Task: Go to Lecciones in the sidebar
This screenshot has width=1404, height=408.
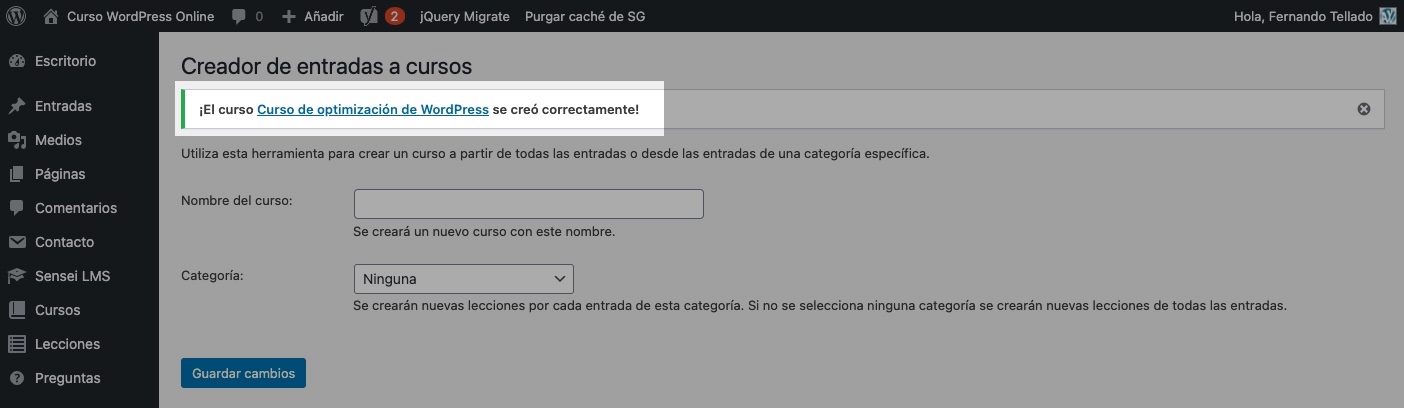Action: point(67,344)
